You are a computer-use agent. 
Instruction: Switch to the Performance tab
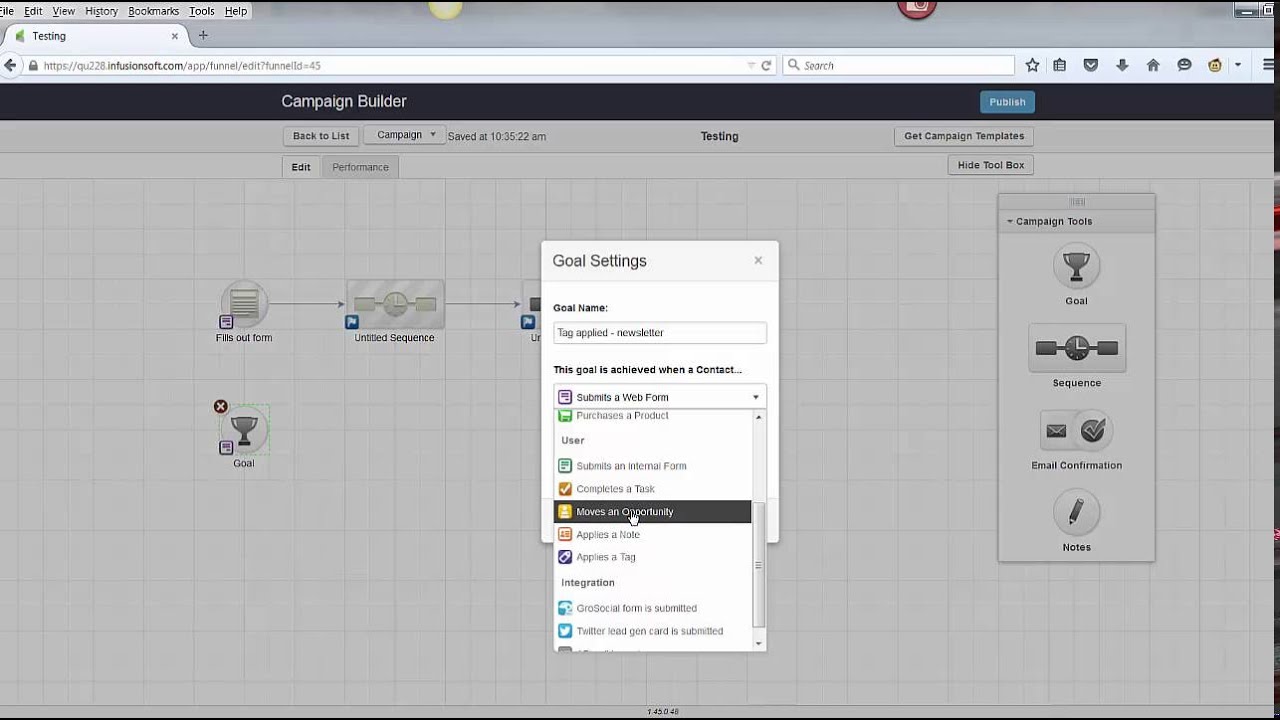[360, 167]
